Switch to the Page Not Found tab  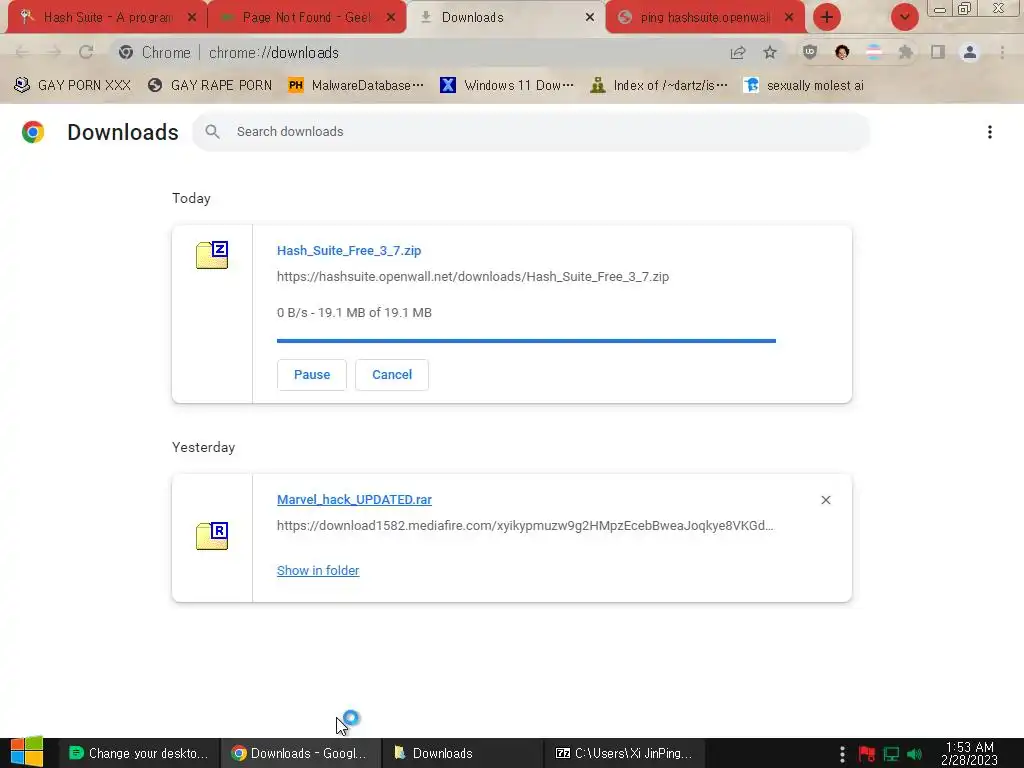point(307,17)
